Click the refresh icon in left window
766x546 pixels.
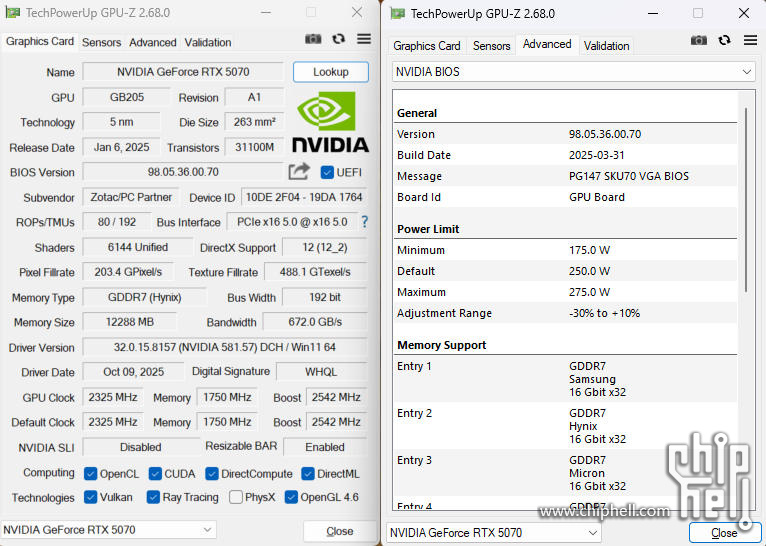339,39
